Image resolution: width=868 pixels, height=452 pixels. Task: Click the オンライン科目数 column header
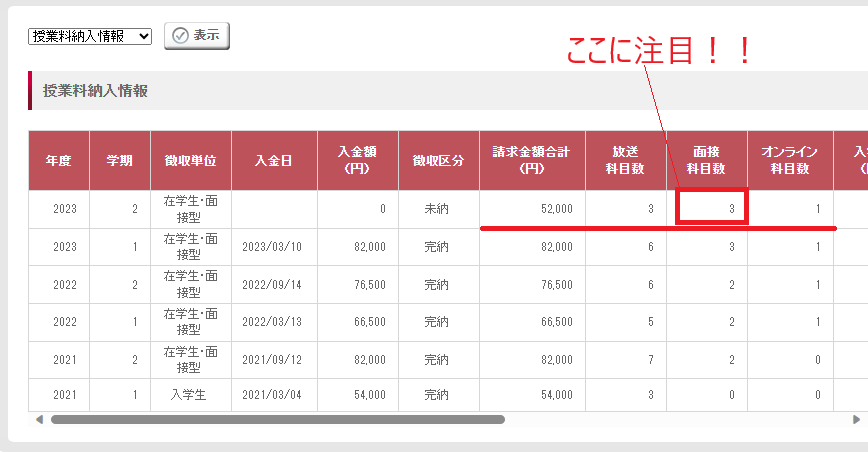click(x=790, y=160)
